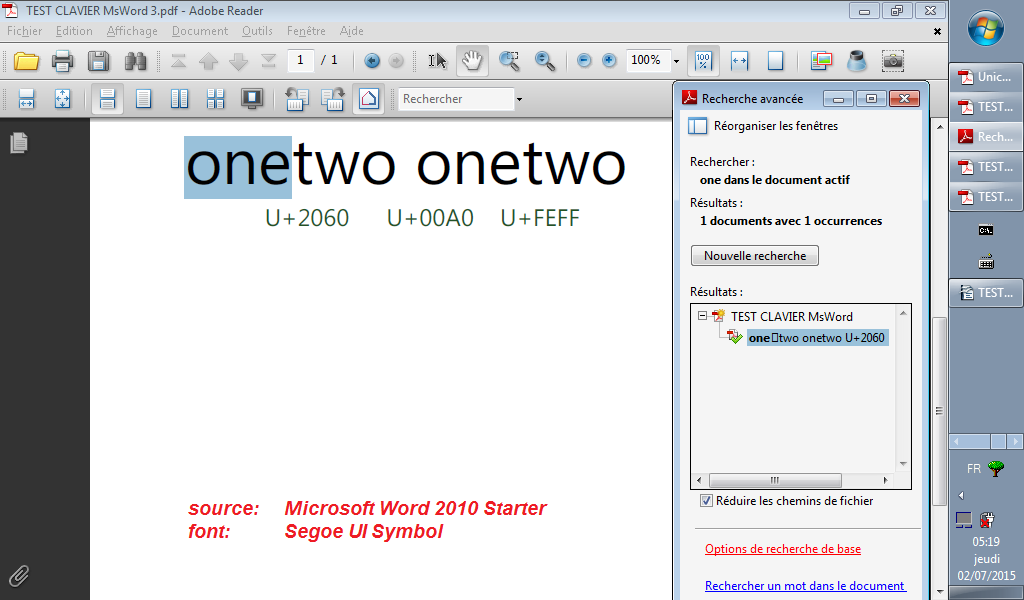Open the Outils menu
The width and height of the screenshot is (1024, 600).
click(257, 31)
